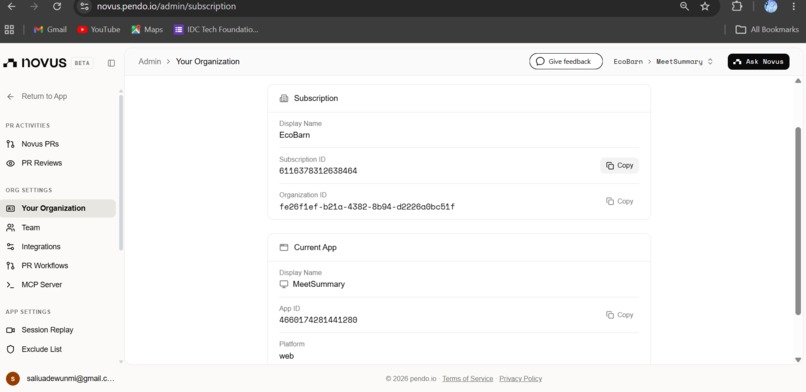Screen dimensions: 806x392
Task: Click the main page vertical scrollbar
Action: coord(798,221)
